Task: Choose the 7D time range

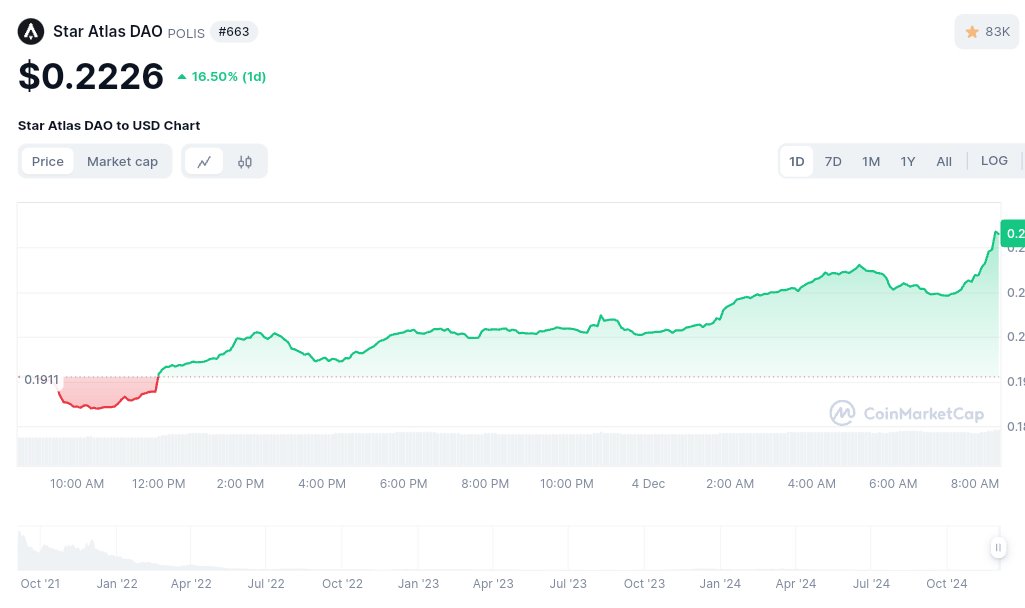Action: click(833, 161)
